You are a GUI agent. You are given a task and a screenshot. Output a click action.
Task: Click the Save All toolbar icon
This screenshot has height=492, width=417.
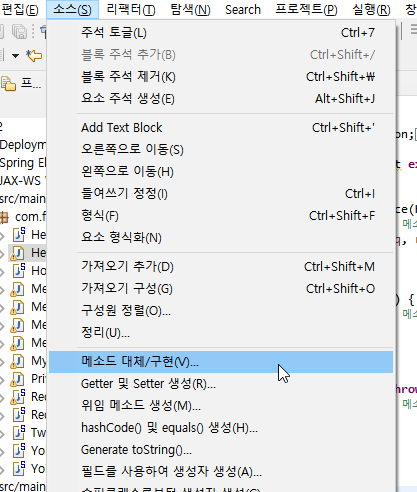[x=19, y=32]
